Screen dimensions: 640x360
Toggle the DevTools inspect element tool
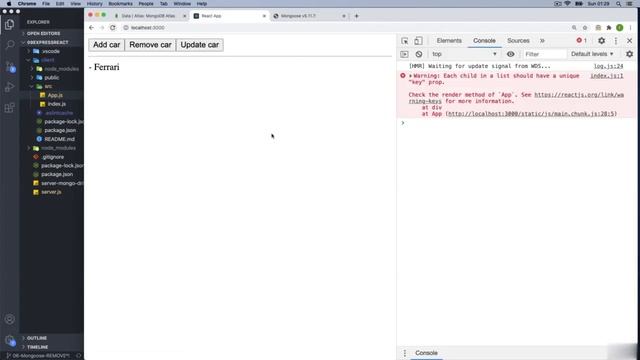[404, 41]
